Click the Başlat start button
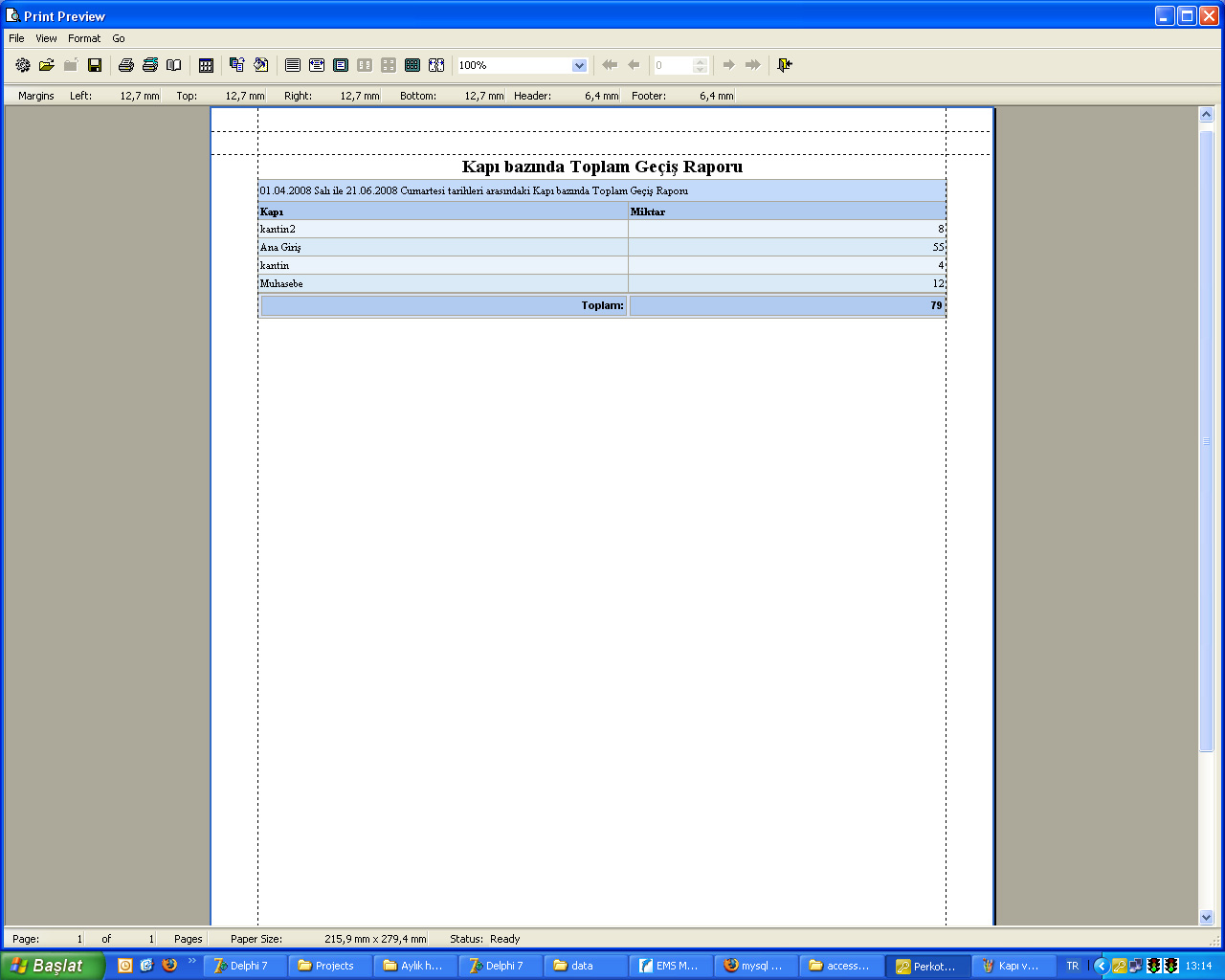 [50, 966]
